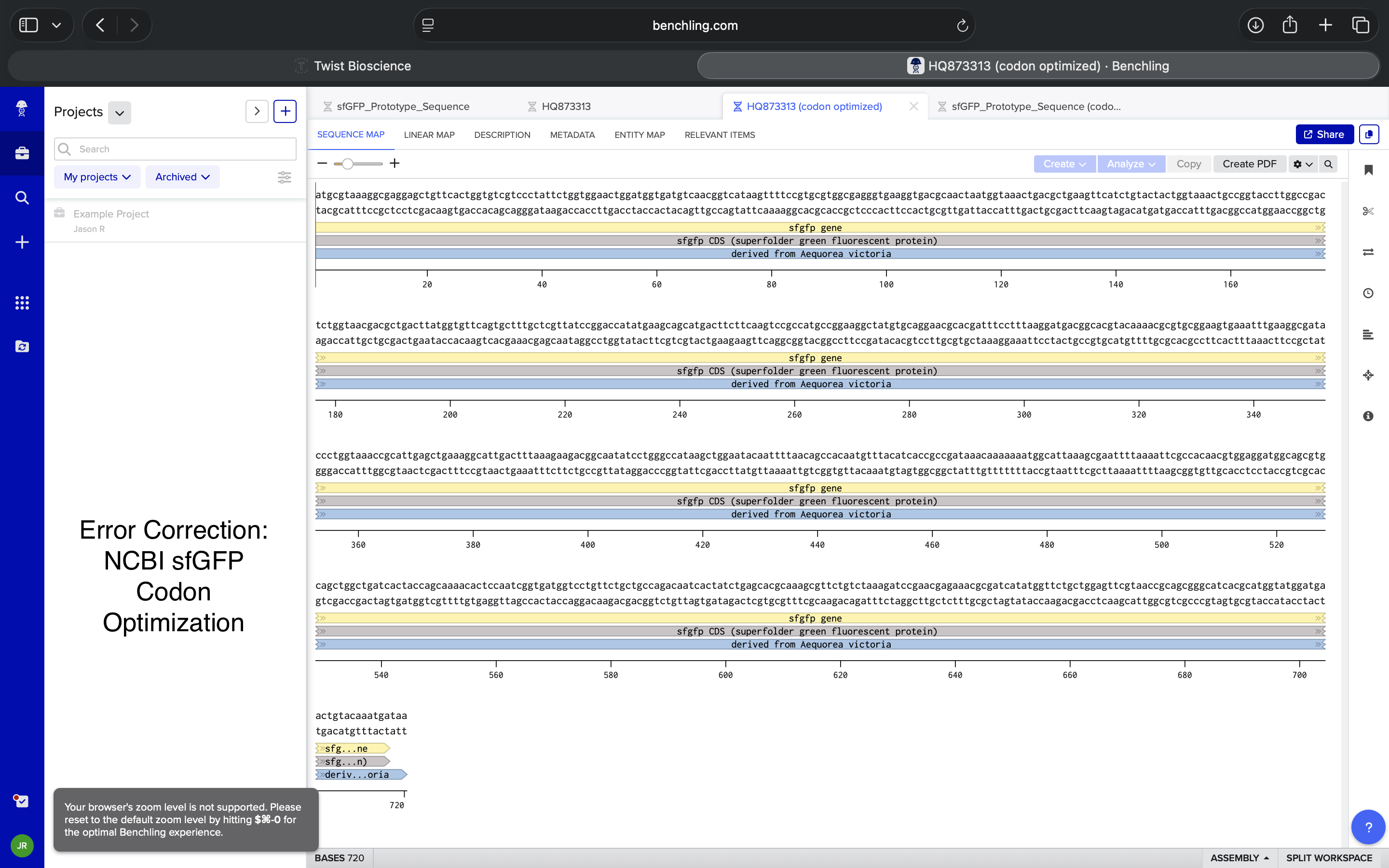Switch to the Linear Map tab
1389x868 pixels.
[x=429, y=135]
